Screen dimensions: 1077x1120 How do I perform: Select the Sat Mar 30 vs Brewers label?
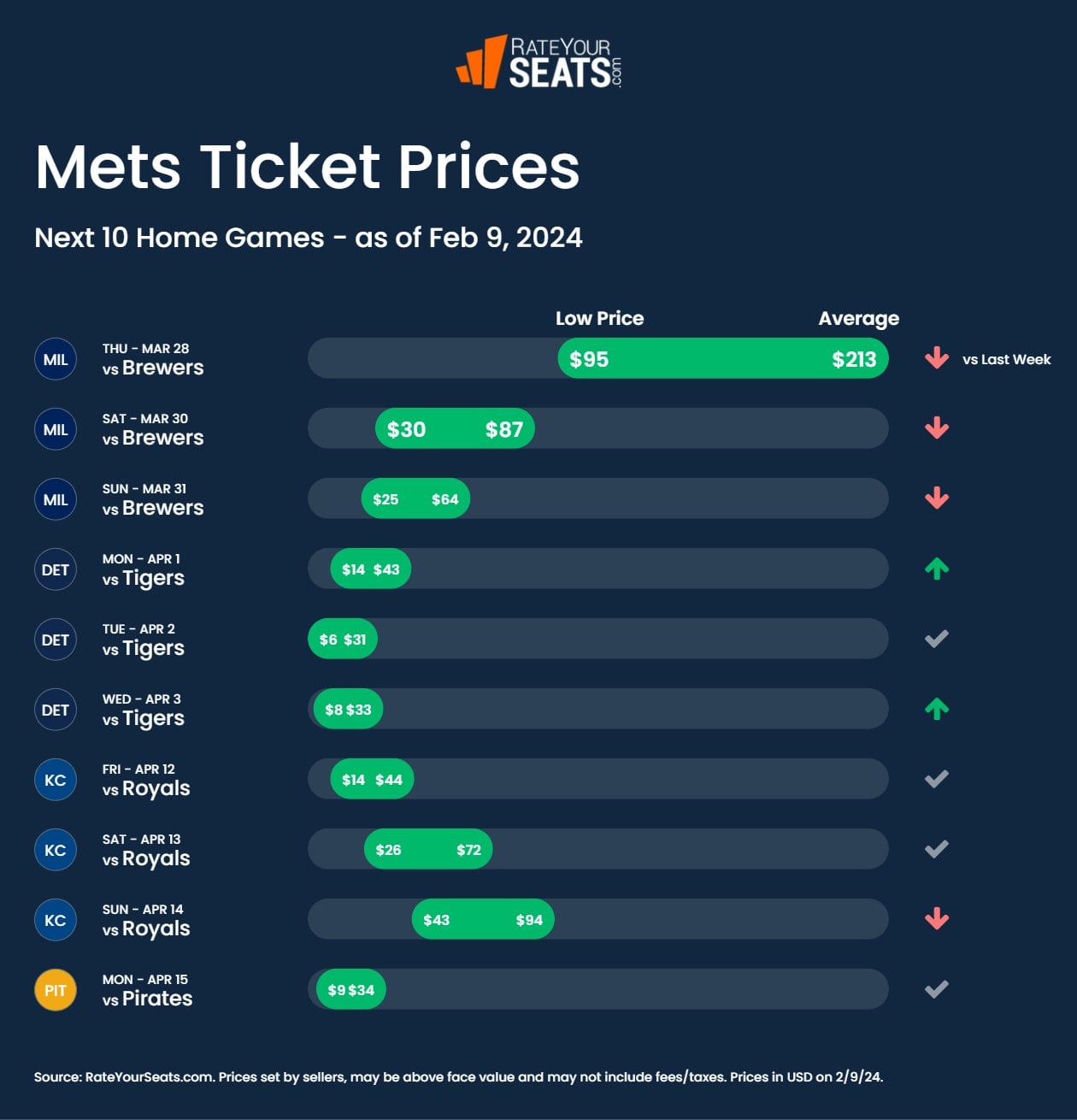(153, 429)
